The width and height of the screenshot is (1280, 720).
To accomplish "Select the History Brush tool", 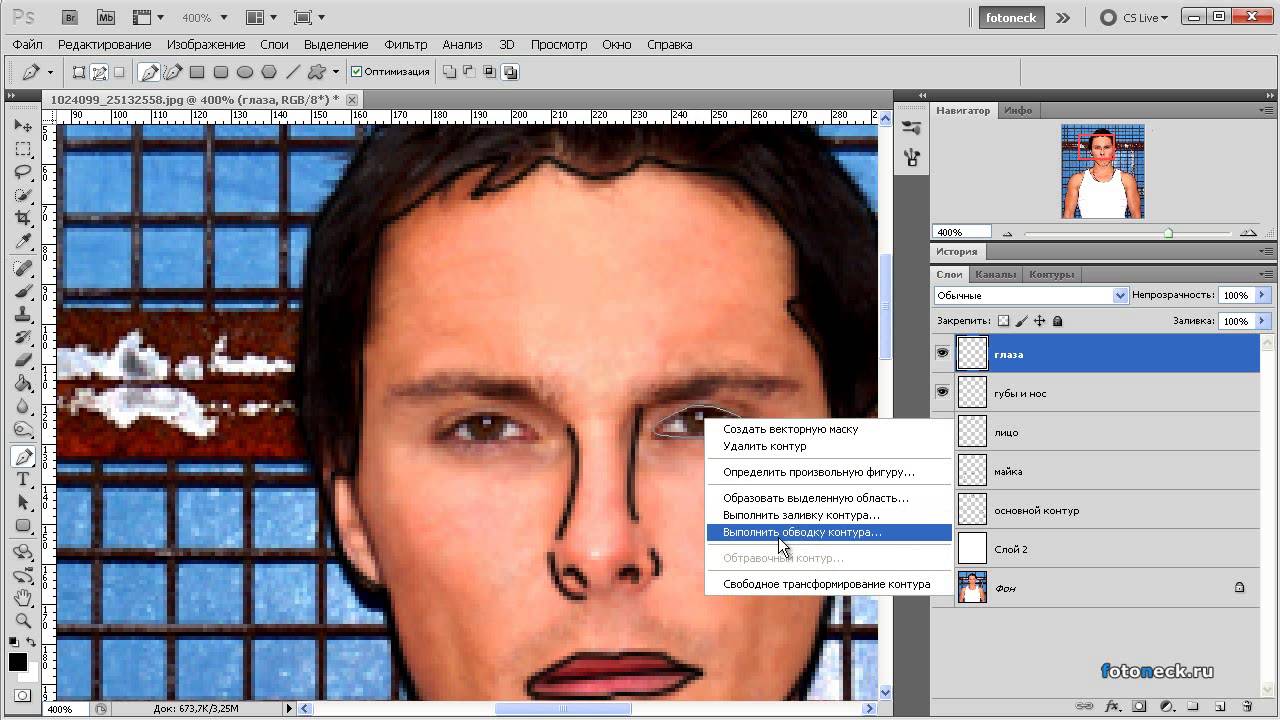I will click(x=22, y=338).
